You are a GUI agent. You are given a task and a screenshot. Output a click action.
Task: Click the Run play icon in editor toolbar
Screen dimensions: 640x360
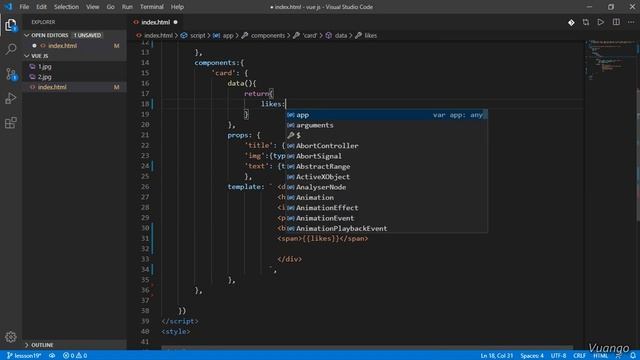[x=600, y=22]
